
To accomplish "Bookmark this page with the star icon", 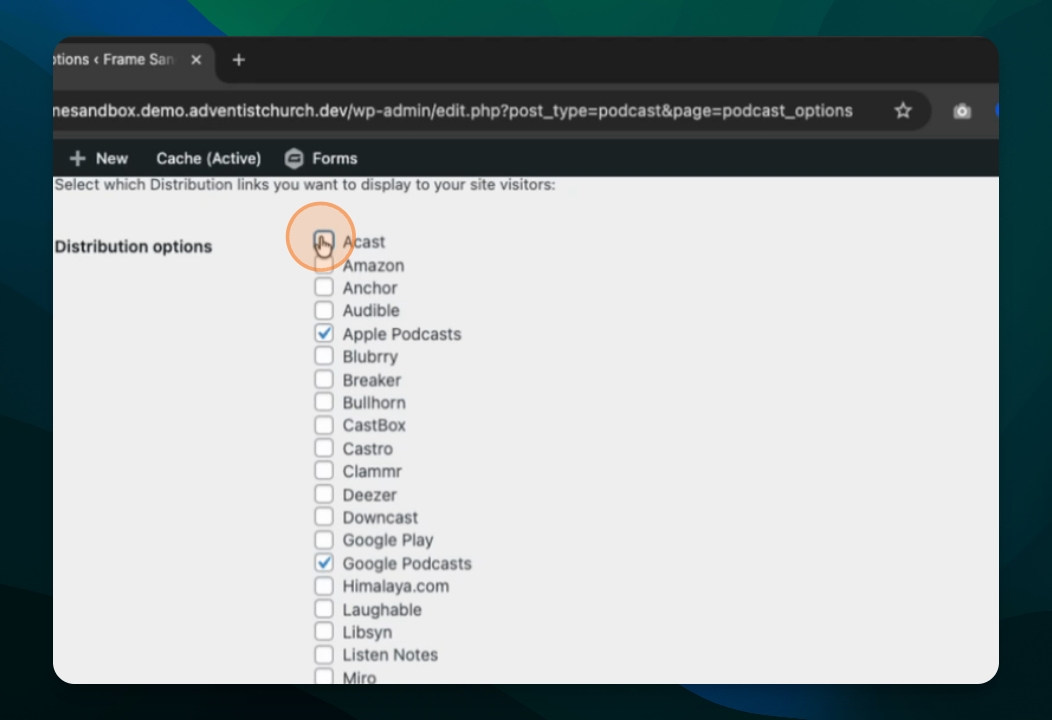I will coord(903,111).
